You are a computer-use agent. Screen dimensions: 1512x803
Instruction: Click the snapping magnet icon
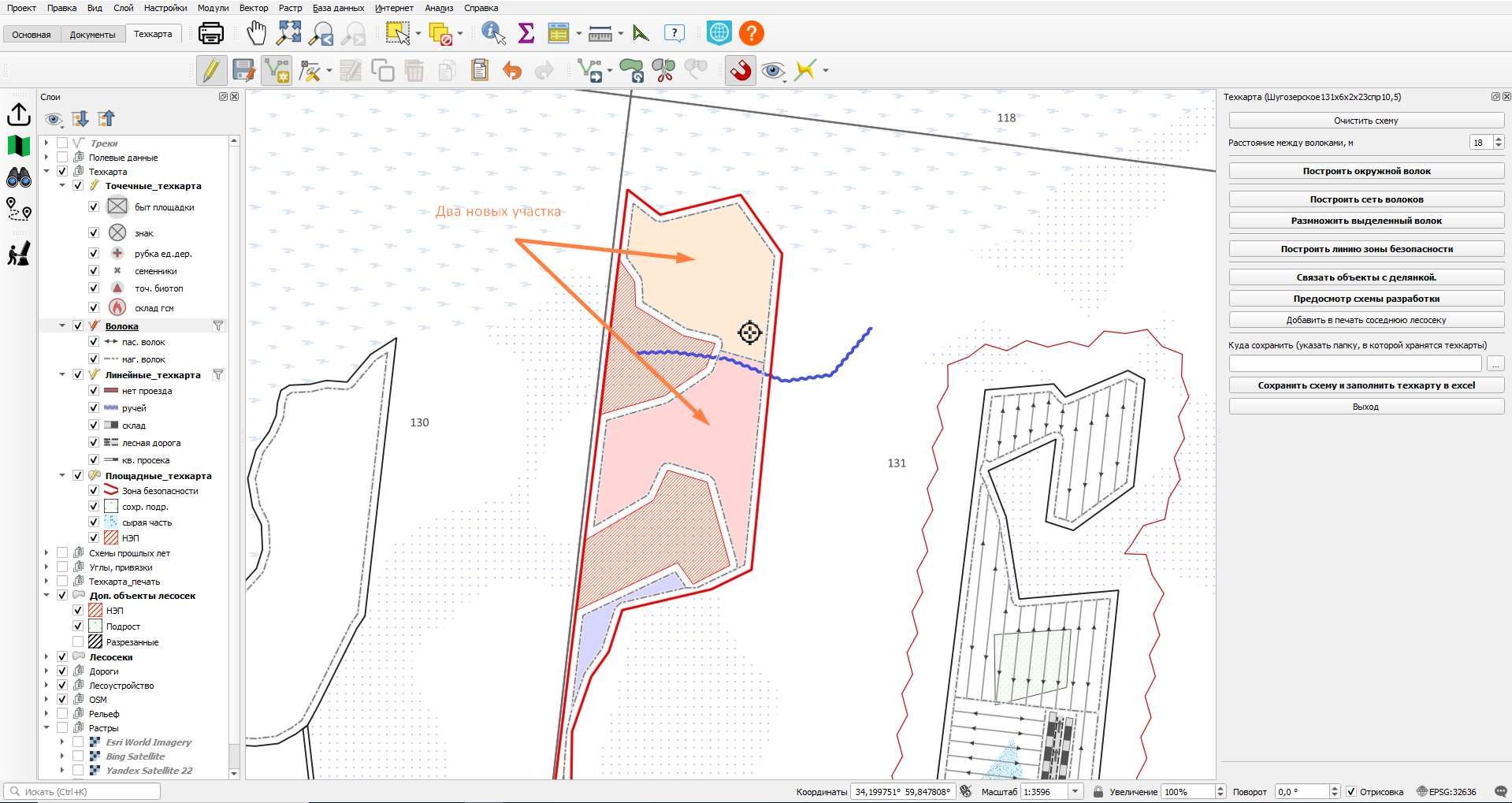click(x=740, y=70)
